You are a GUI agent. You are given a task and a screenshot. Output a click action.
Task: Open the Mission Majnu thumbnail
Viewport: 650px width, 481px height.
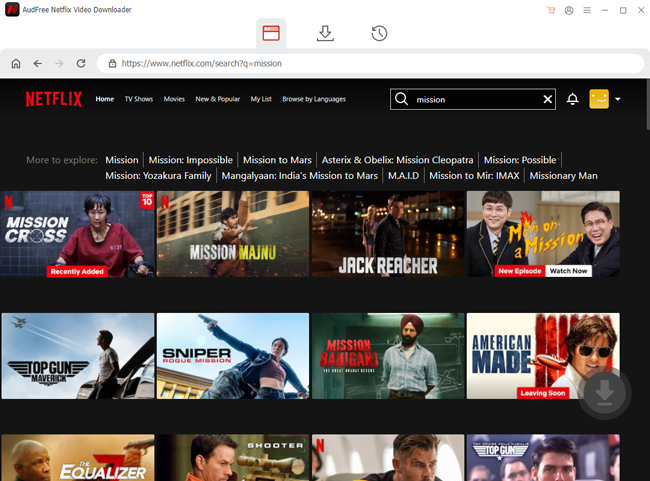tap(233, 234)
